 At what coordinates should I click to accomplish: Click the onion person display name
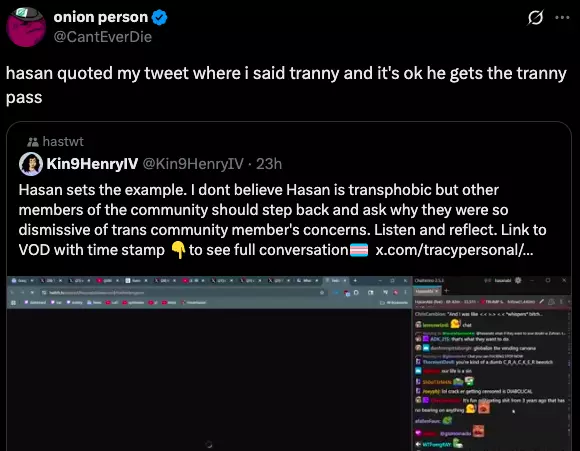[101, 17]
